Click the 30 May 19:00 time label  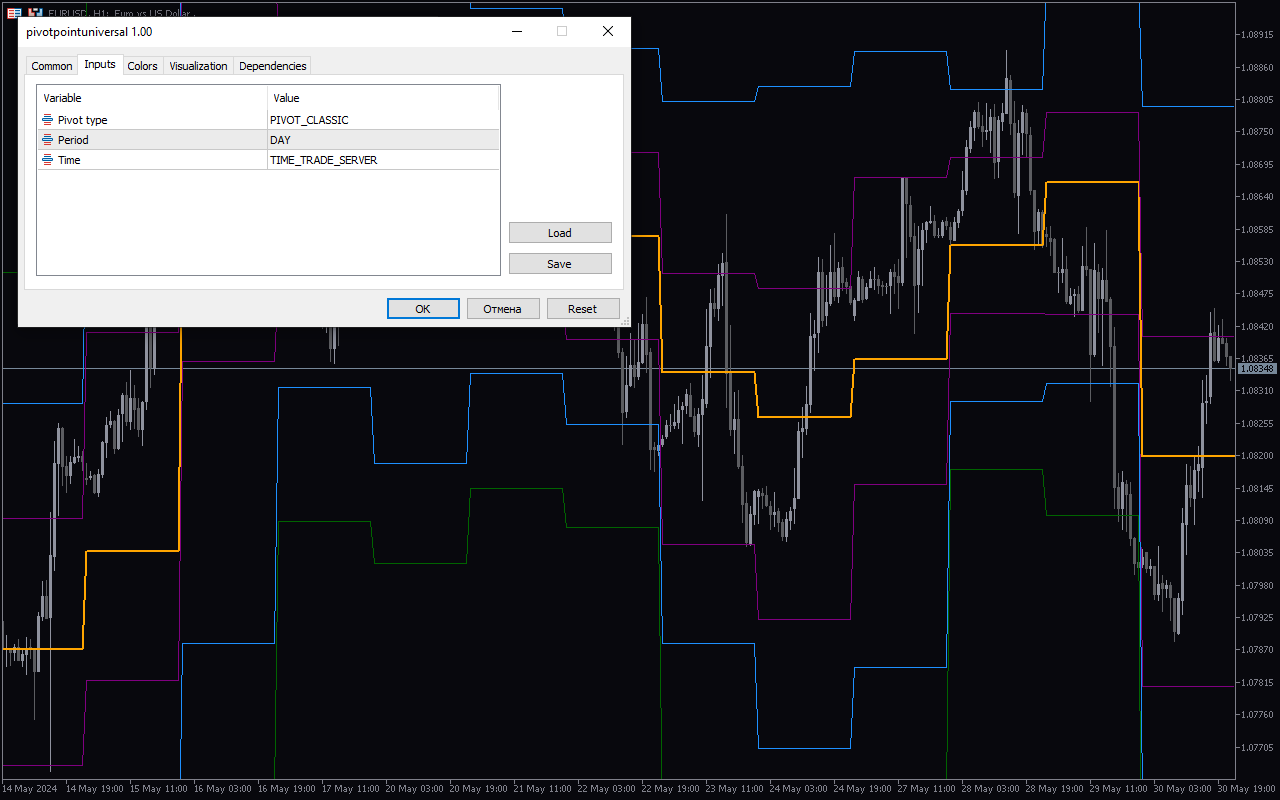(x=1245, y=788)
